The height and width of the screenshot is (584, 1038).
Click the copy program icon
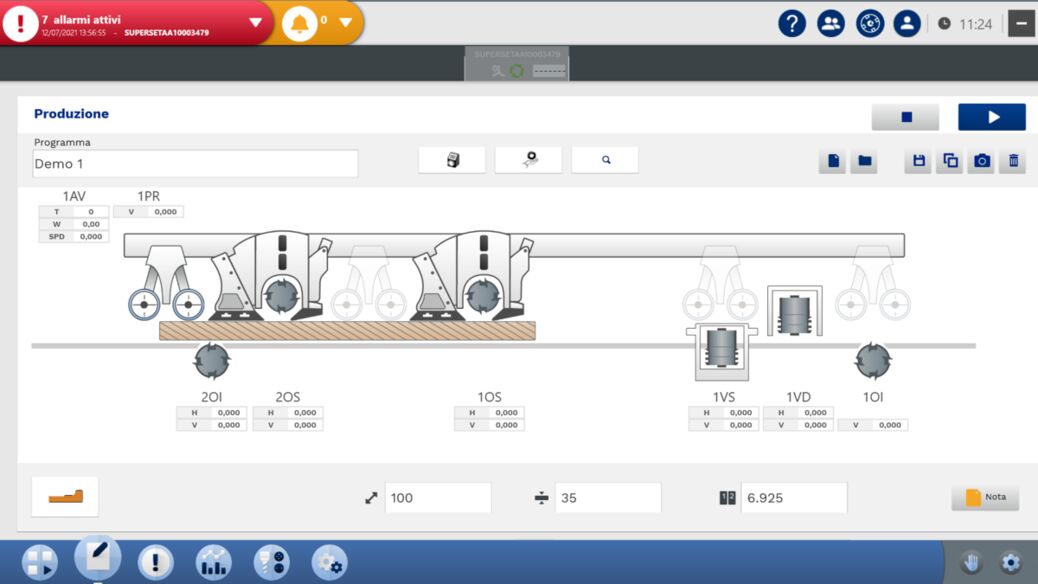point(950,161)
